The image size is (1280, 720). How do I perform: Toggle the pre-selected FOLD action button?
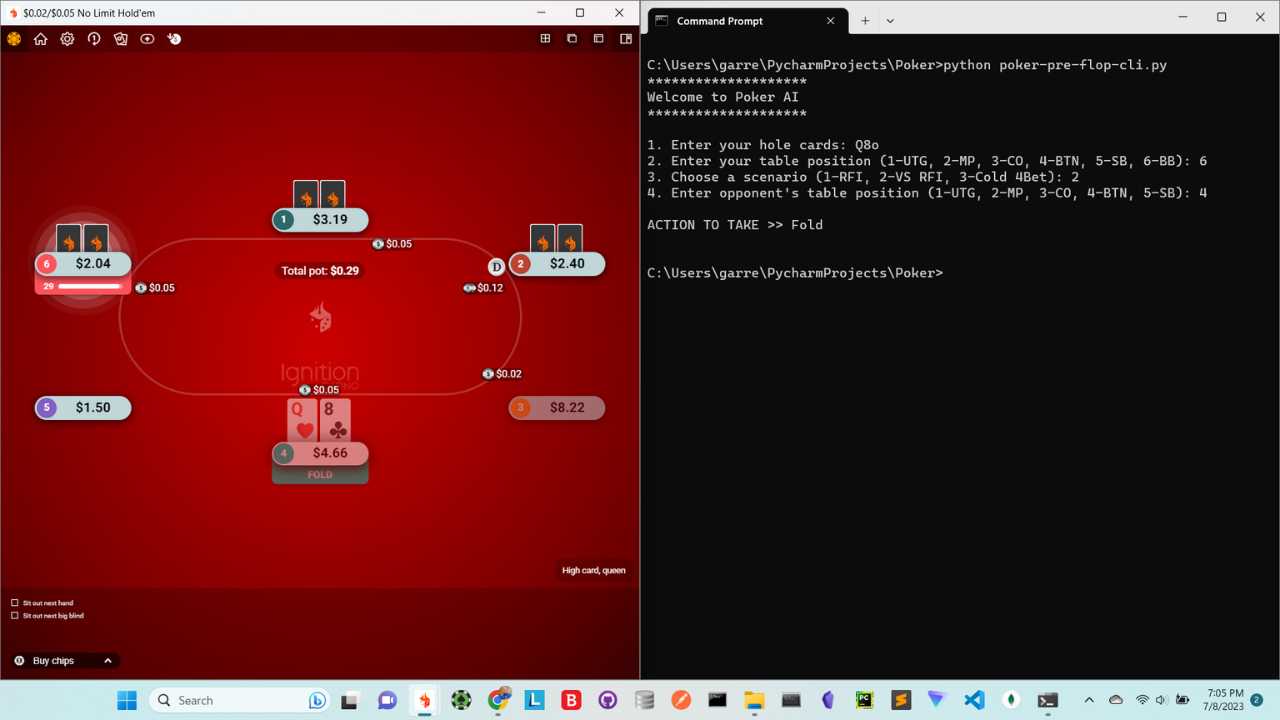coord(320,475)
